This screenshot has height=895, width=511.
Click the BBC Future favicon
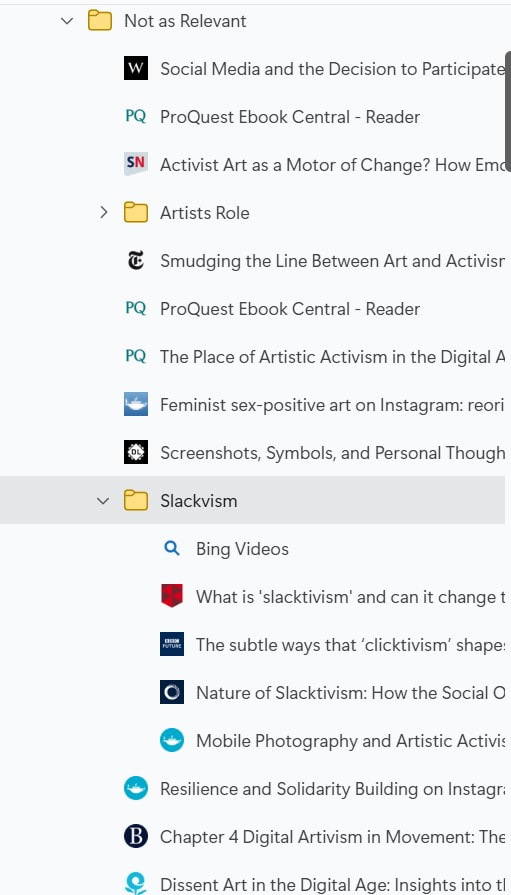(x=172, y=644)
